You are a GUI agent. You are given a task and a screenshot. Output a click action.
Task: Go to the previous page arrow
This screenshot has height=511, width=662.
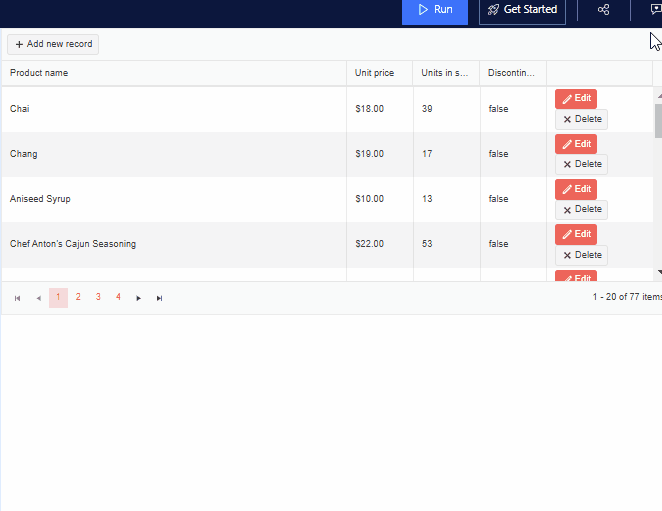pyautogui.click(x=38, y=298)
